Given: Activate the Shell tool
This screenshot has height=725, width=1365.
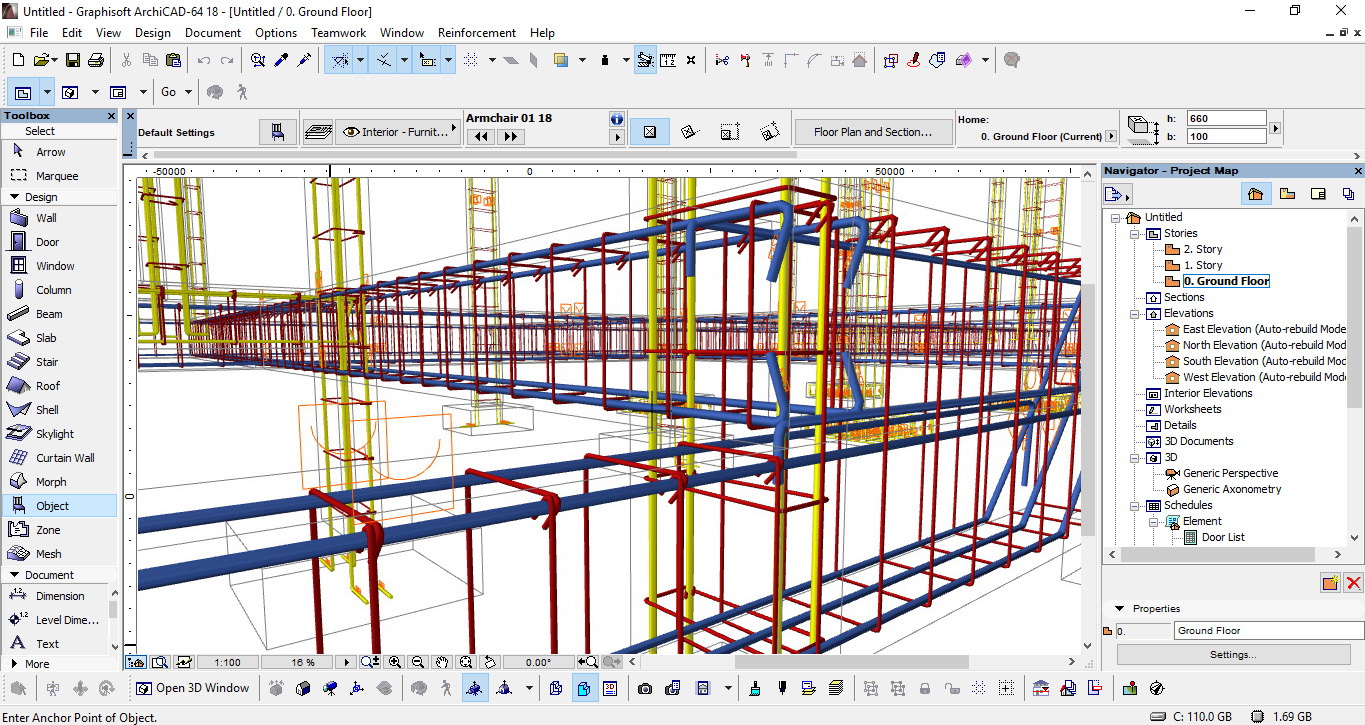Looking at the screenshot, I should coord(59,410).
